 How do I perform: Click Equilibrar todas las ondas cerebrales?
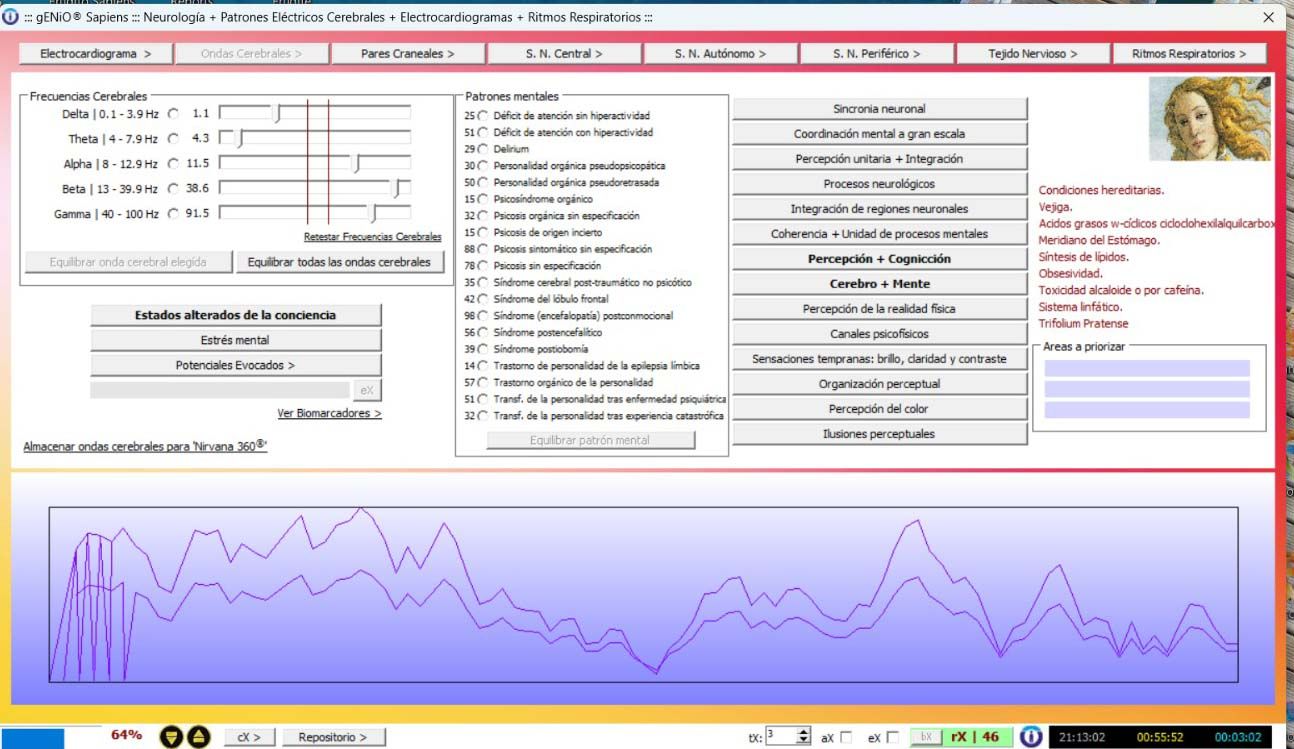point(339,262)
